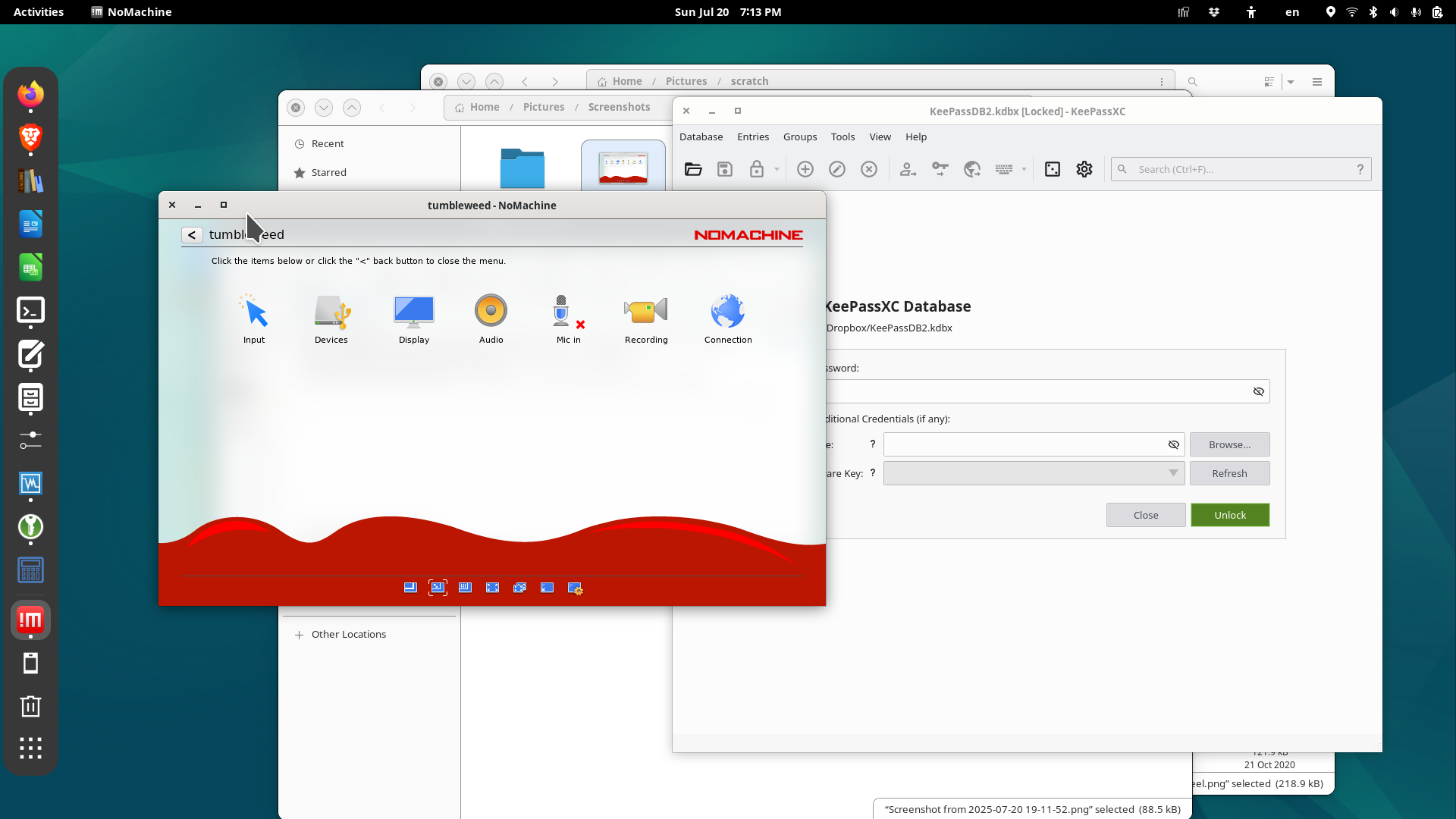This screenshot has height=819, width=1456.
Task: Open Hardware Key combo box dropdown
Action: (x=1034, y=473)
